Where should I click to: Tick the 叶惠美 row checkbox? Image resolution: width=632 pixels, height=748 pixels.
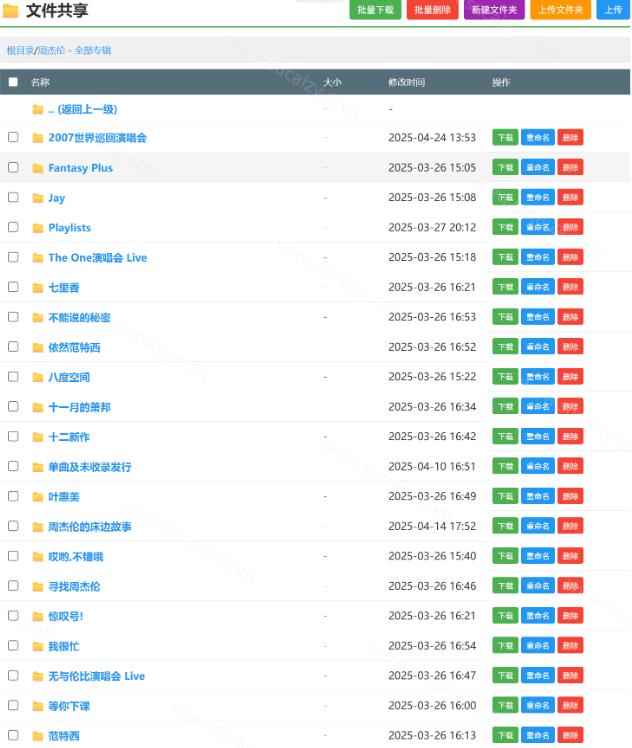pos(13,496)
